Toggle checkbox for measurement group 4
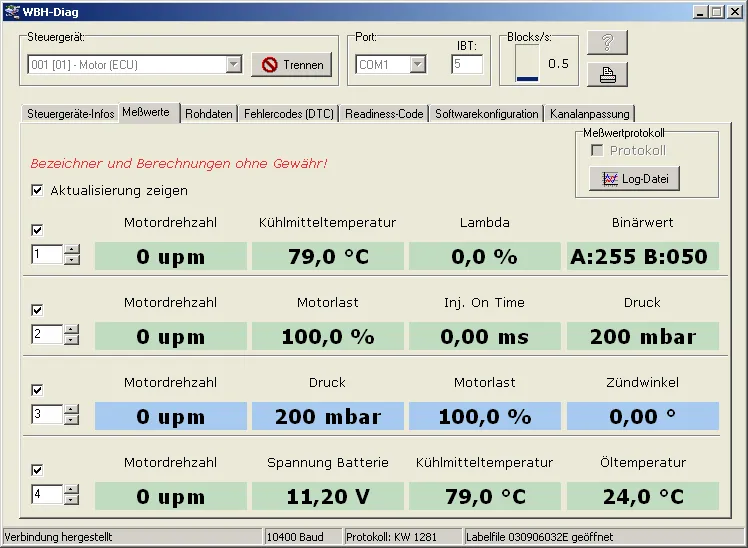The image size is (748, 548). coord(37,470)
